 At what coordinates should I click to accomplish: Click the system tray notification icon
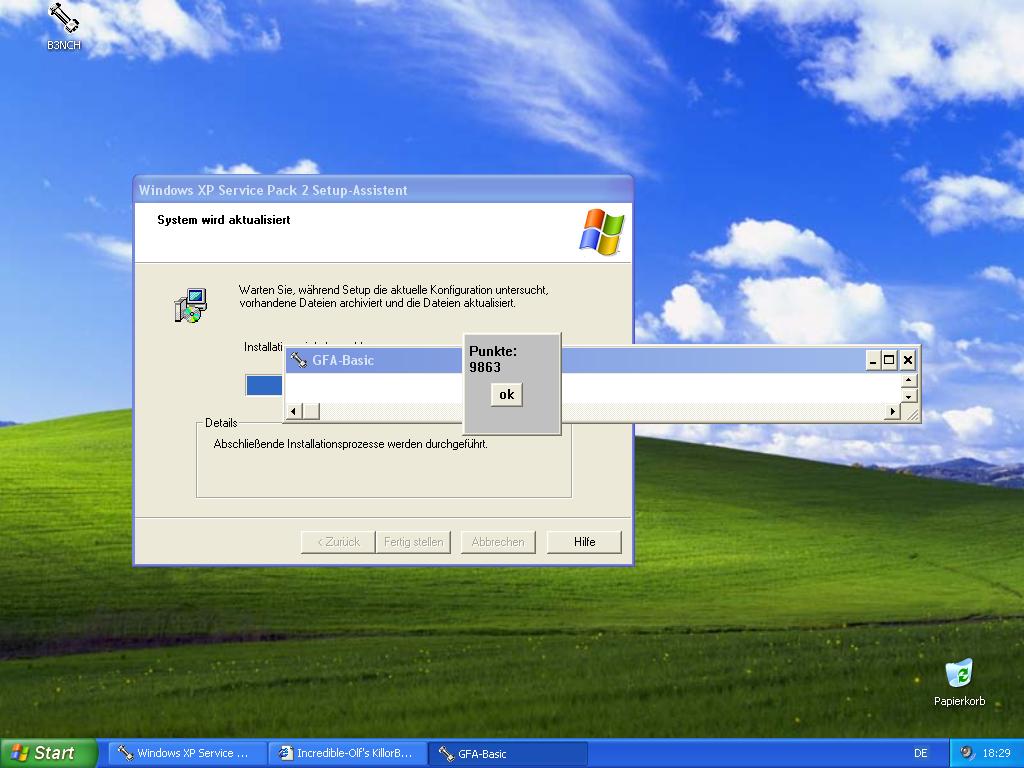coord(967,753)
